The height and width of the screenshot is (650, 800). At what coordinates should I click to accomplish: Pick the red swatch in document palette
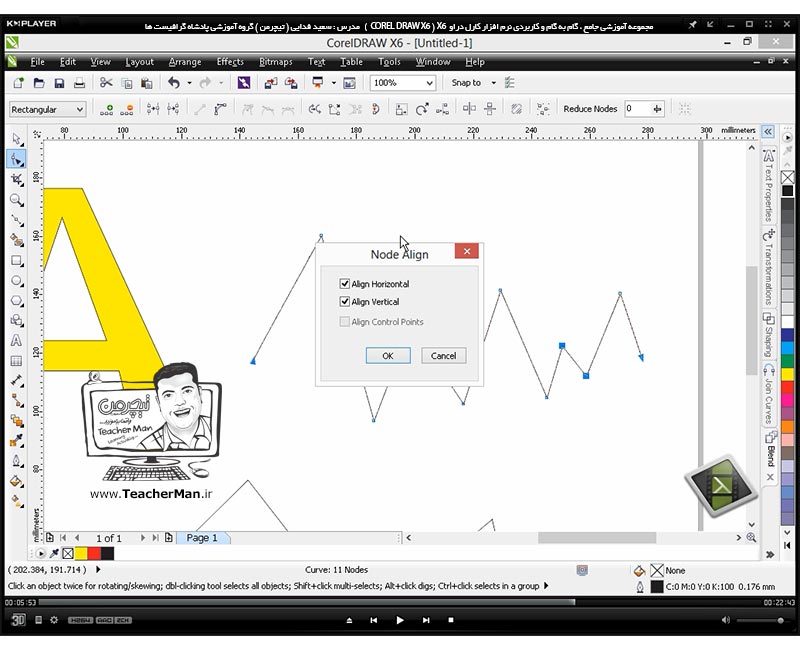tap(94, 553)
